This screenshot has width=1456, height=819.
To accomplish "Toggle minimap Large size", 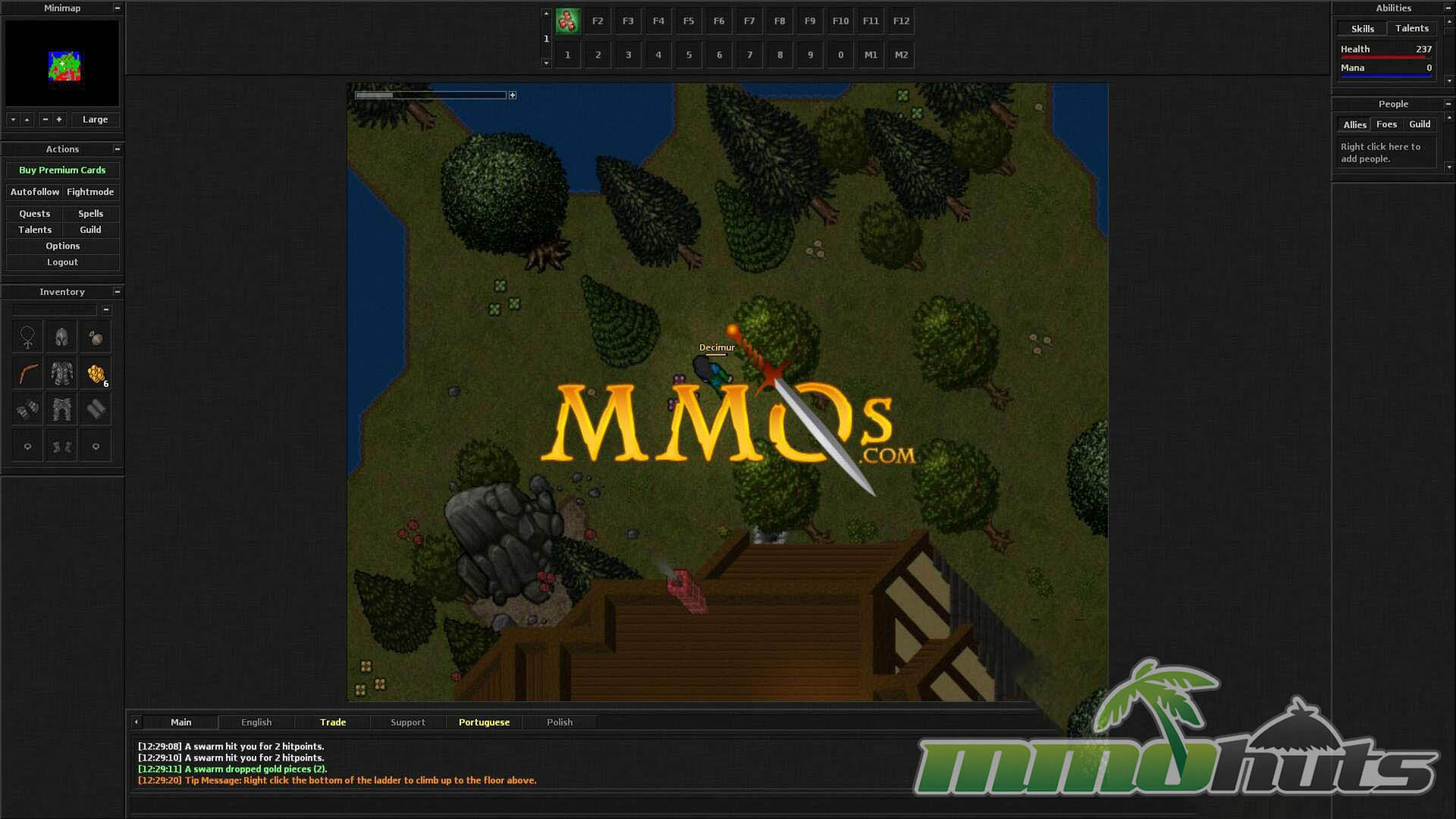I will point(95,120).
